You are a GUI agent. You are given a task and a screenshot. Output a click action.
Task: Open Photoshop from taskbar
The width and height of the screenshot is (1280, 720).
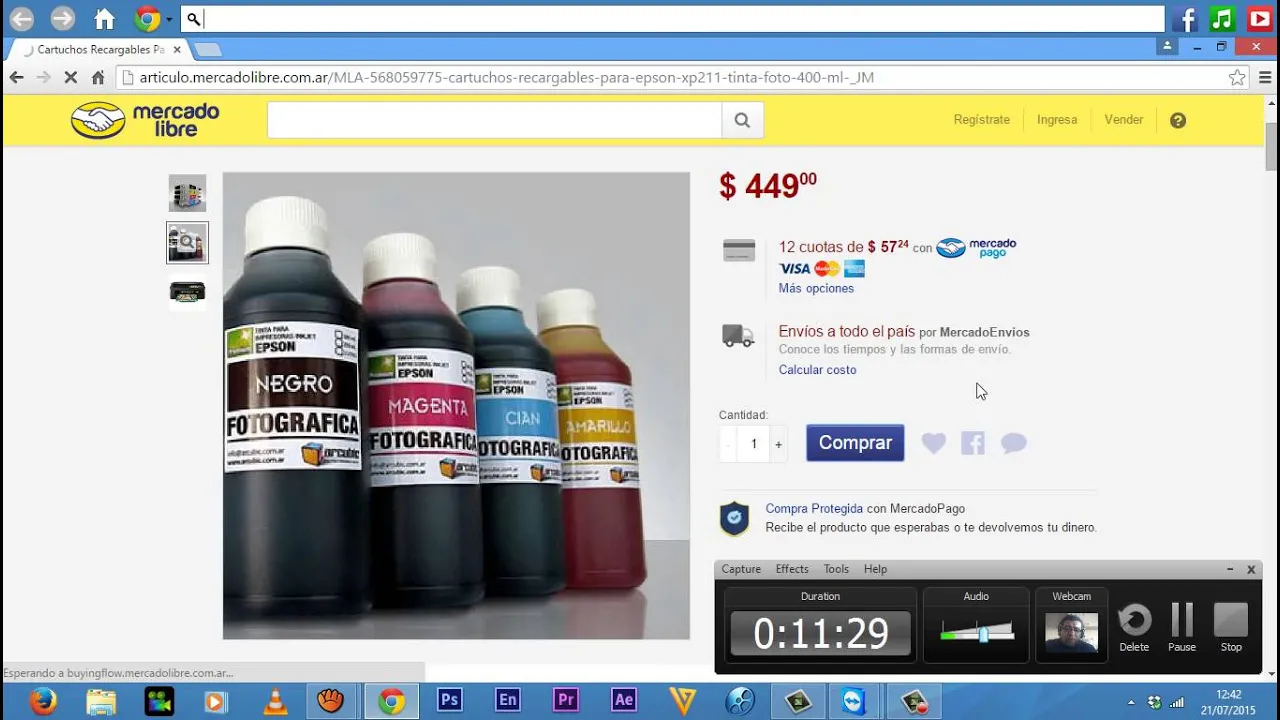tap(449, 701)
